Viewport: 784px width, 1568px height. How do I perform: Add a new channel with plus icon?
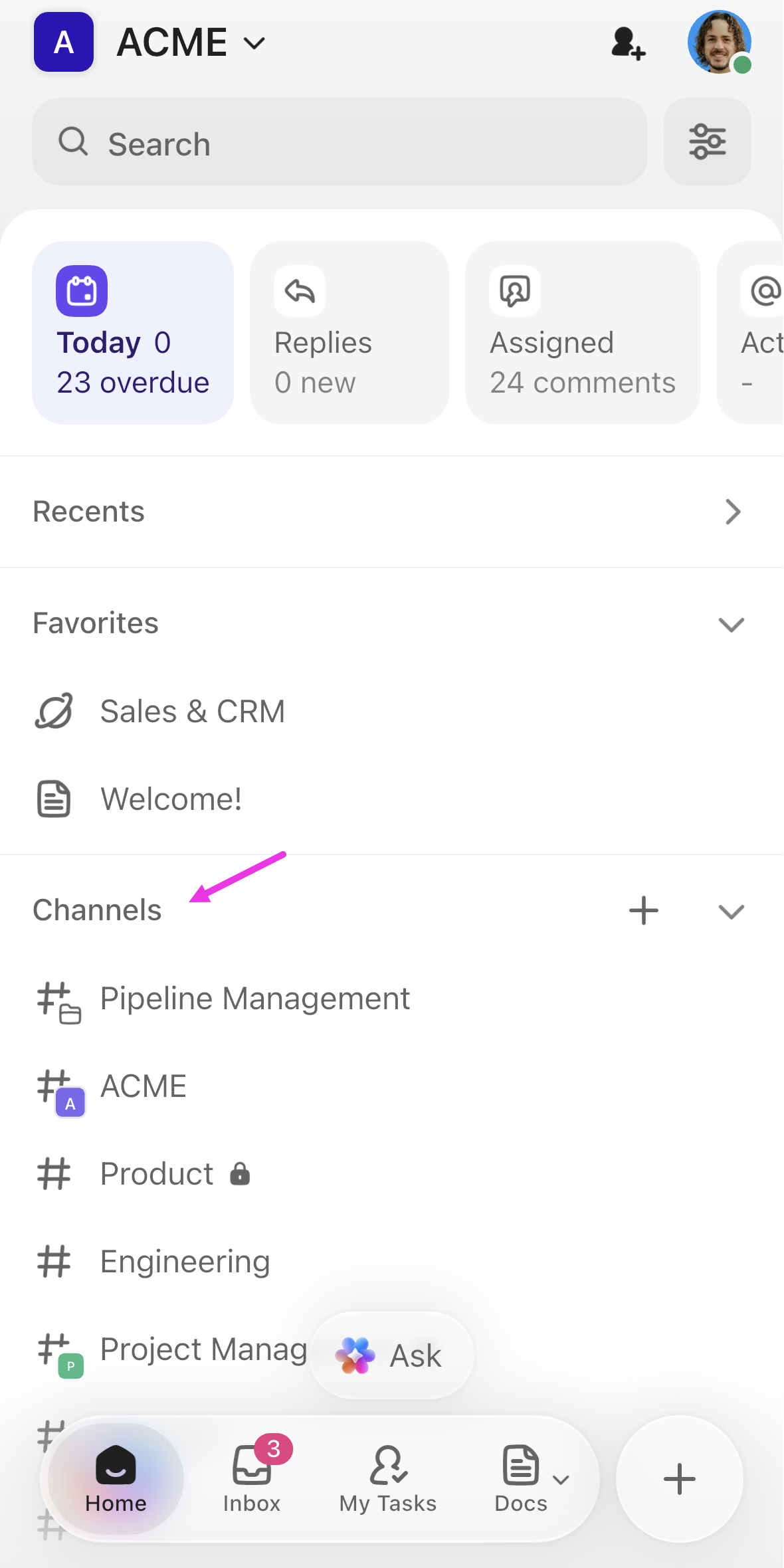pyautogui.click(x=643, y=911)
